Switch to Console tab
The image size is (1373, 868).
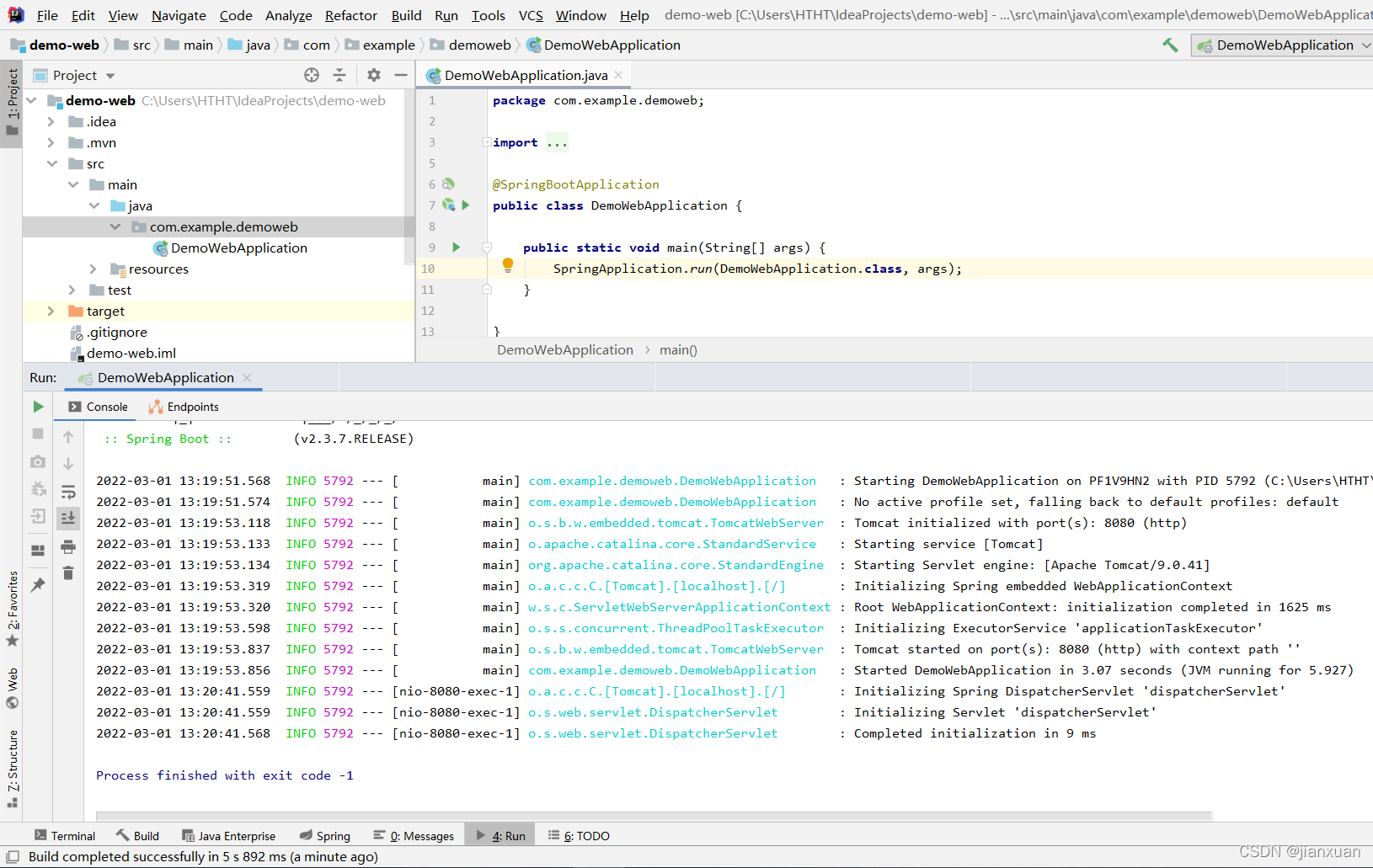tap(99, 407)
